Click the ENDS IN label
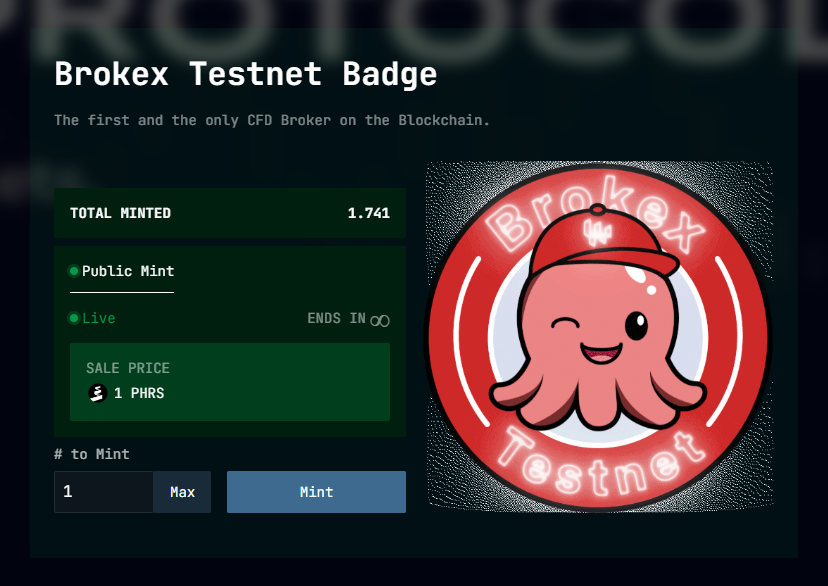The height and width of the screenshot is (586, 828). (336, 318)
